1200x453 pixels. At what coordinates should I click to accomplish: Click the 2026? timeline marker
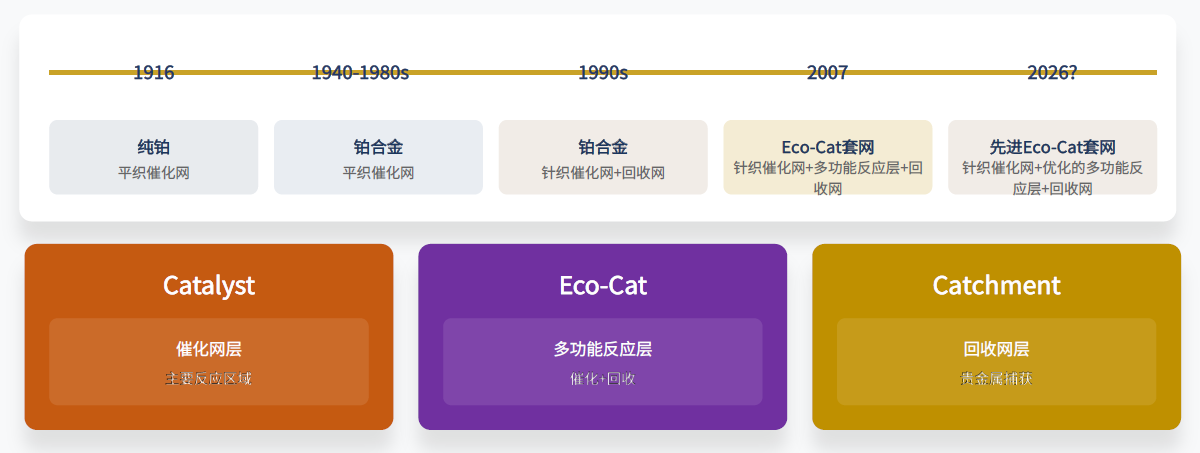coord(1052,72)
